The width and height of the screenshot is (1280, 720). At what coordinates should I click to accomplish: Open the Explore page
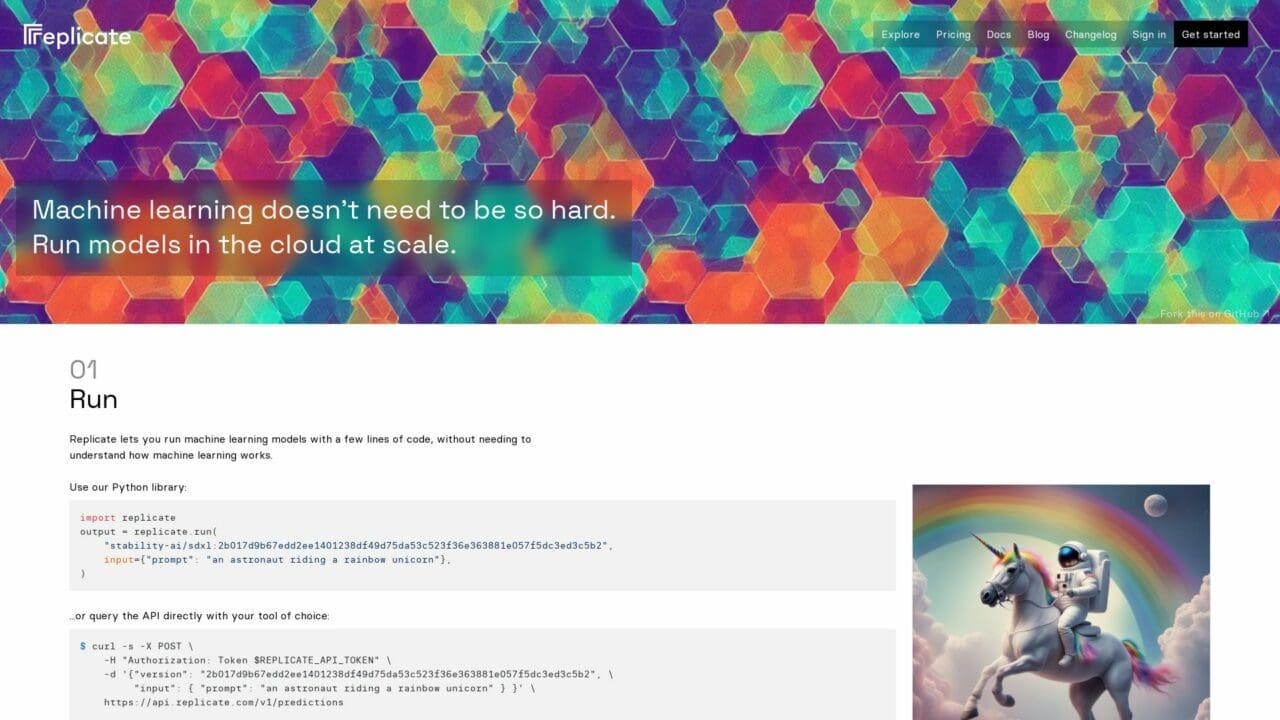tap(899, 34)
